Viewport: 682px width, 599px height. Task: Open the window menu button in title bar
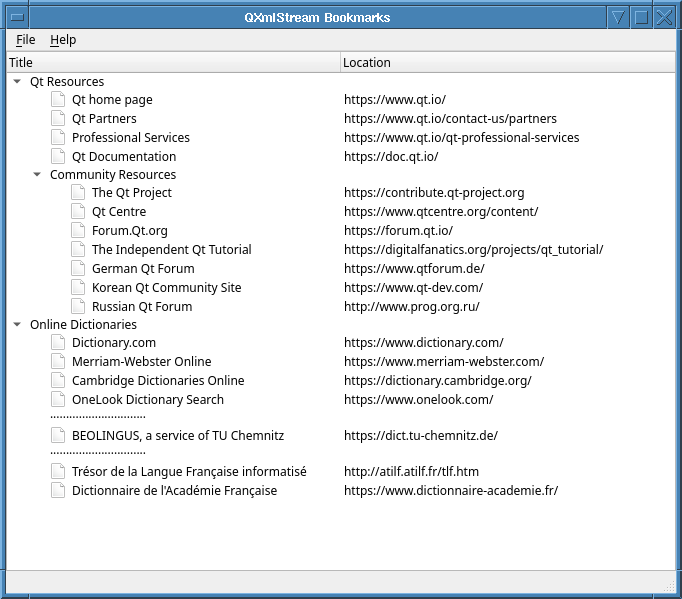point(17,17)
